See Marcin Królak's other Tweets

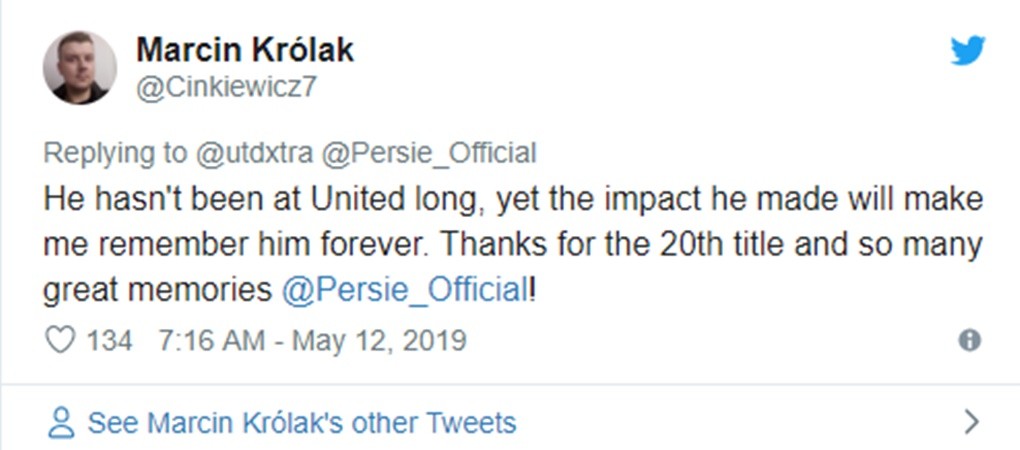tap(301, 422)
